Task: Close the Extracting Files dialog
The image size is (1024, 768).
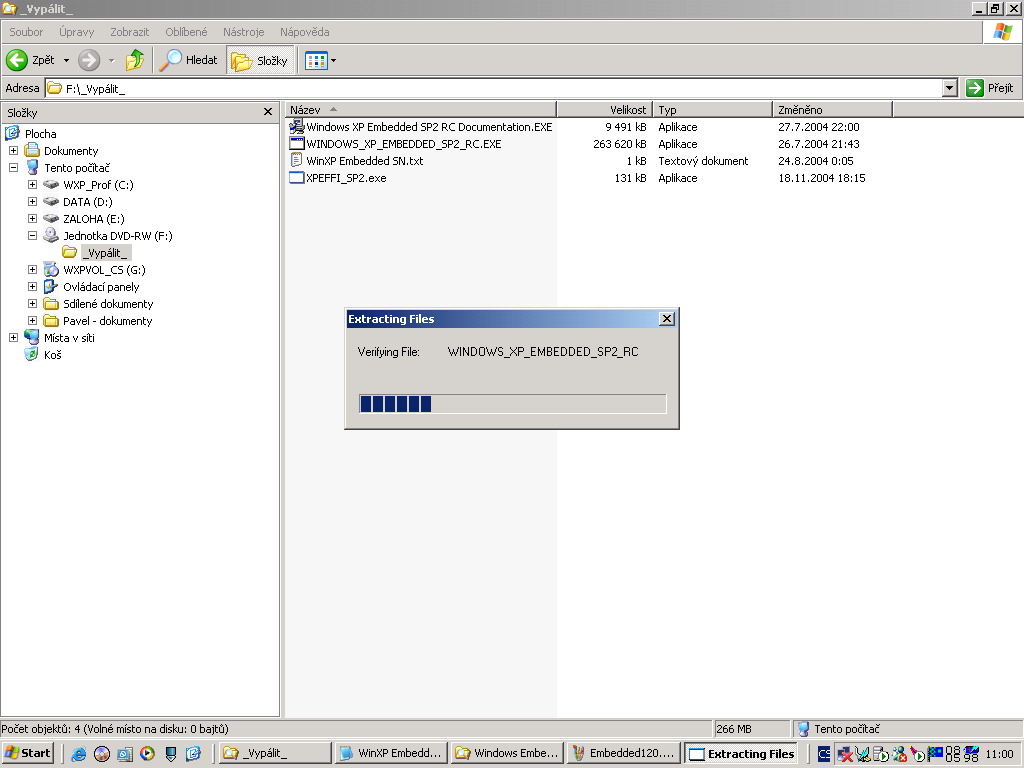Action: click(667, 319)
